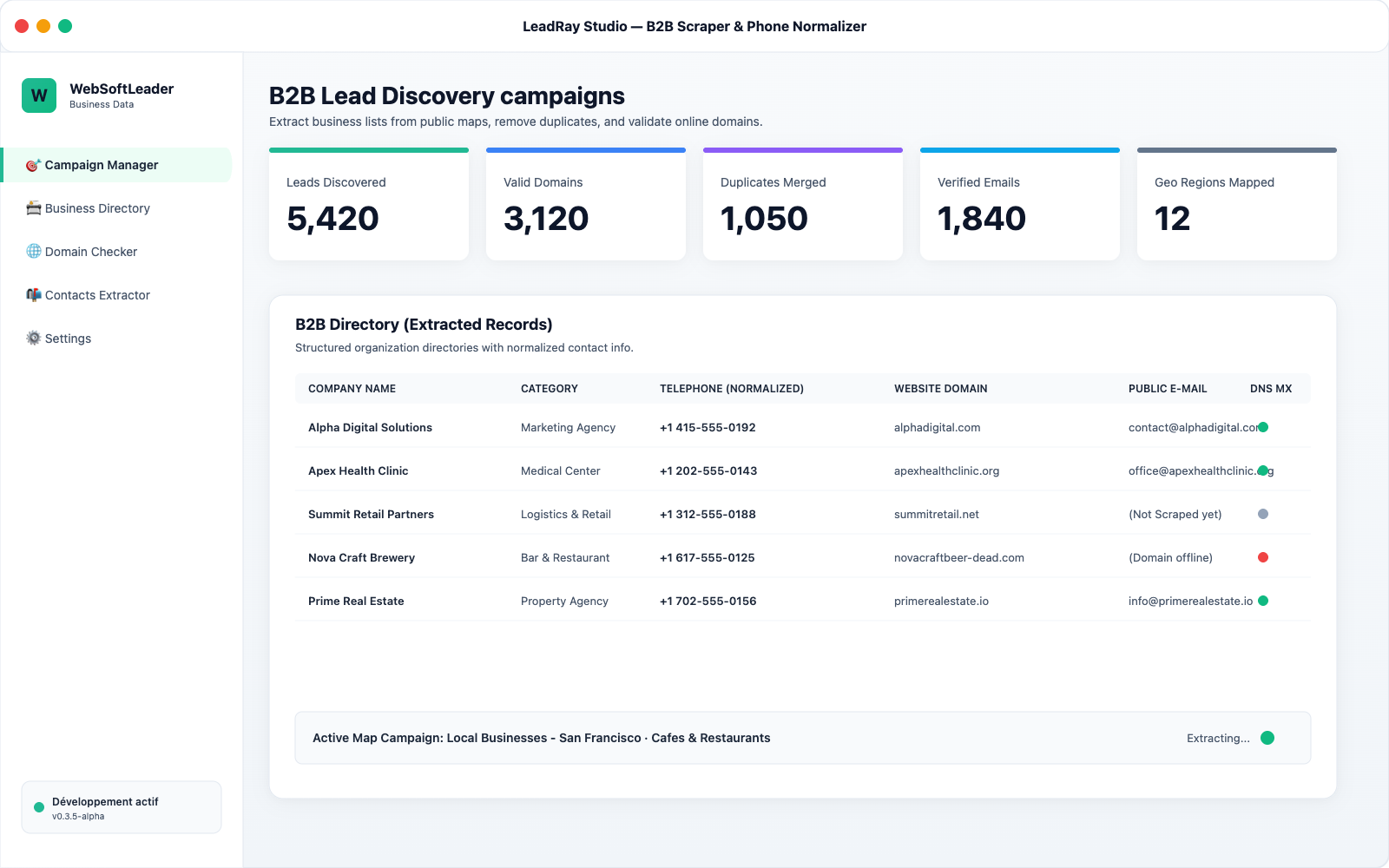Click the Développement actif version badge

(122, 807)
